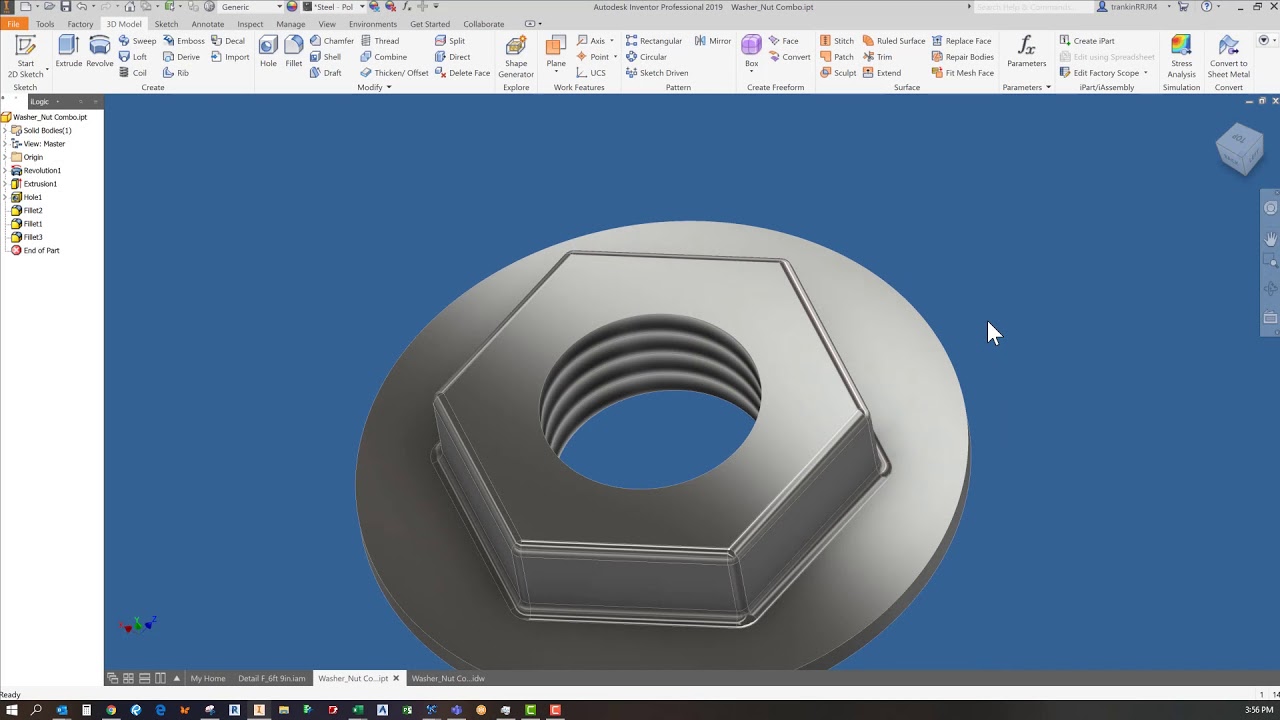Expand the Origin folder
This screenshot has height=720, width=1280.
pos(5,157)
